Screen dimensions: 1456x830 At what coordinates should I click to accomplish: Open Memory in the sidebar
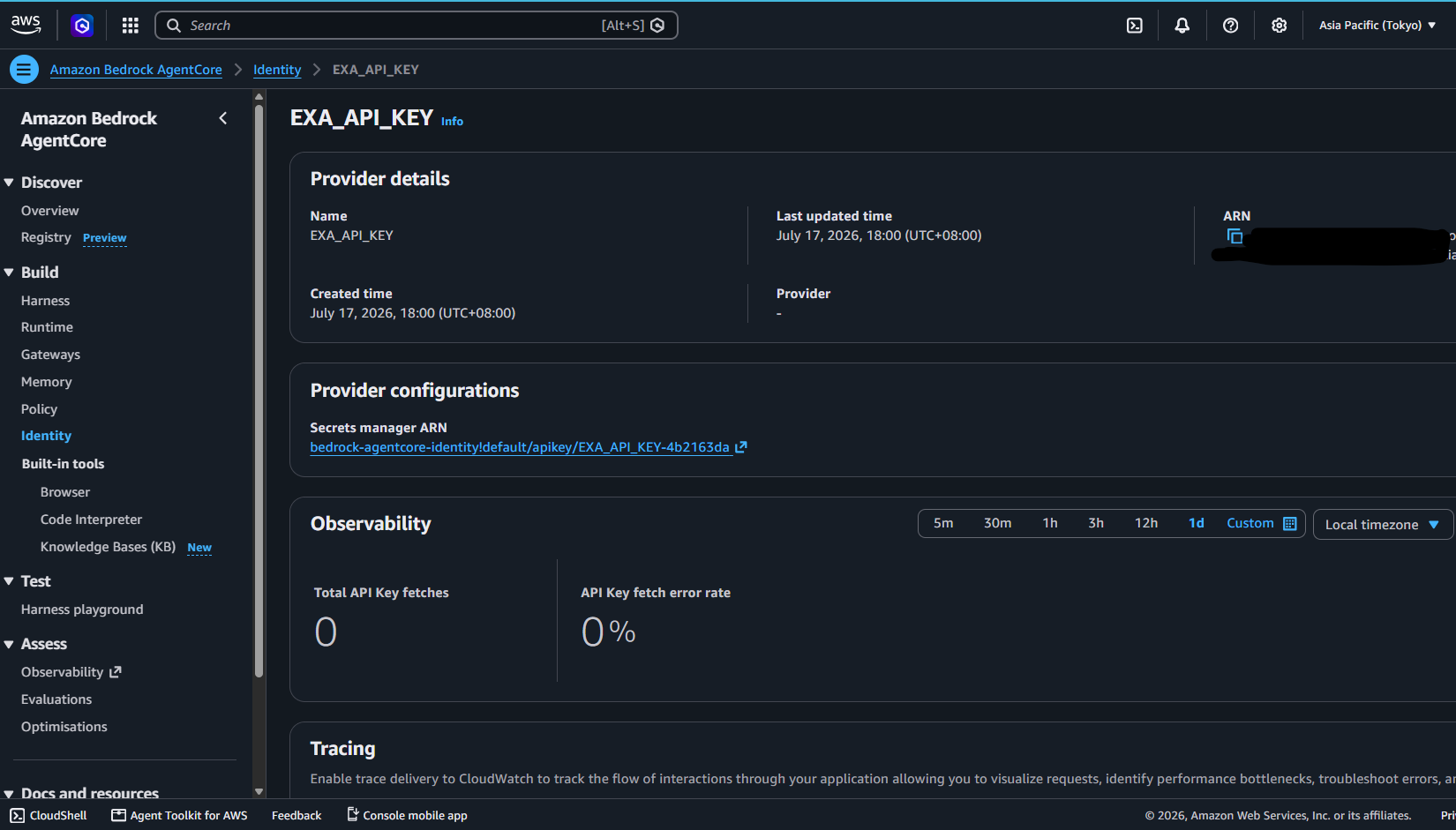tap(47, 382)
